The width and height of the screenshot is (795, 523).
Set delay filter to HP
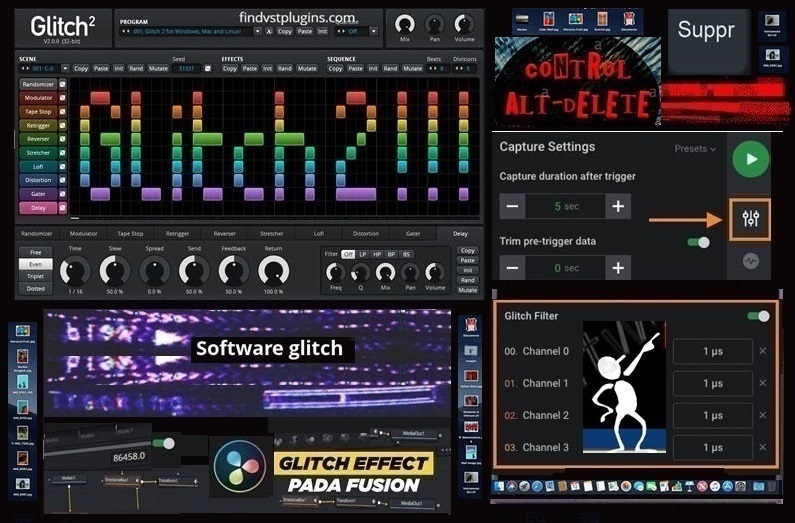[x=377, y=254]
